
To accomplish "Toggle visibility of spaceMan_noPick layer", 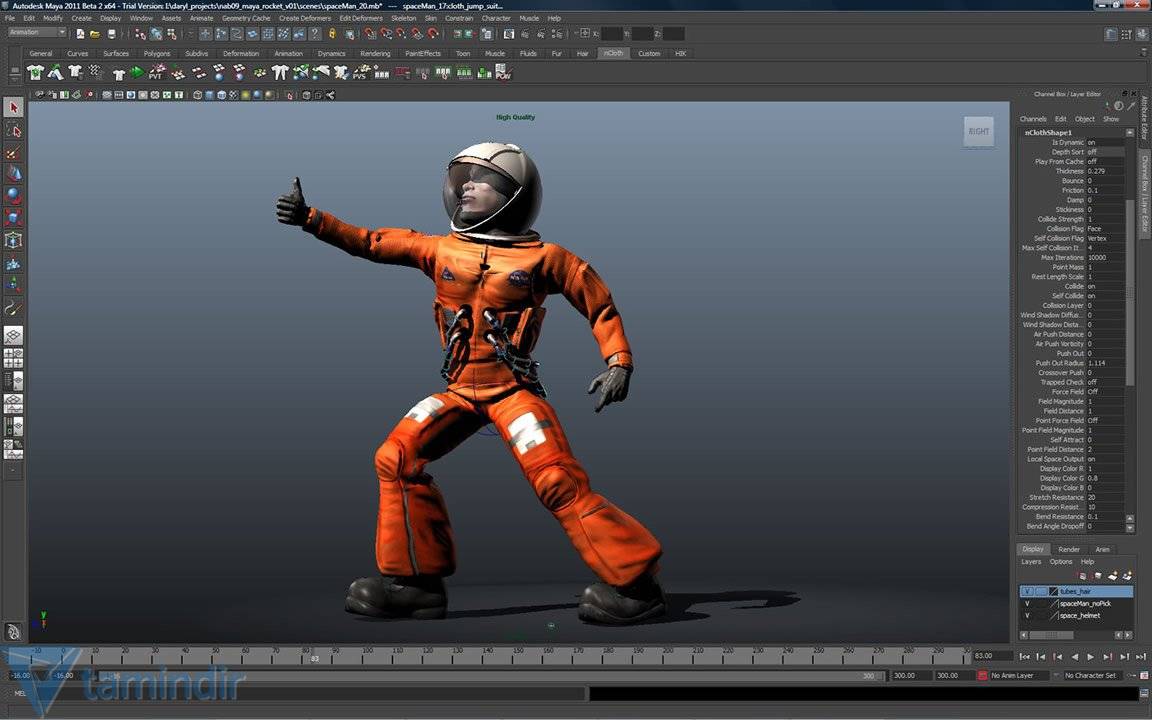I will tap(1027, 604).
